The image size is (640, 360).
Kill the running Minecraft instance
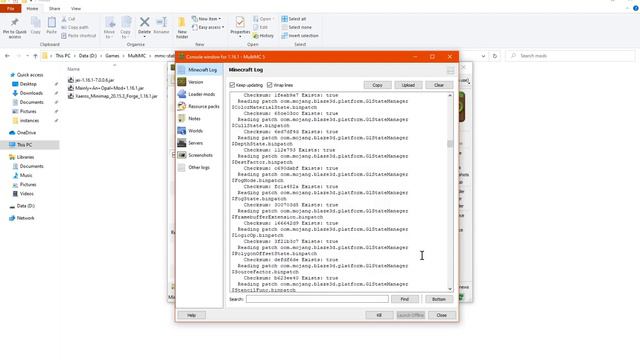379,315
